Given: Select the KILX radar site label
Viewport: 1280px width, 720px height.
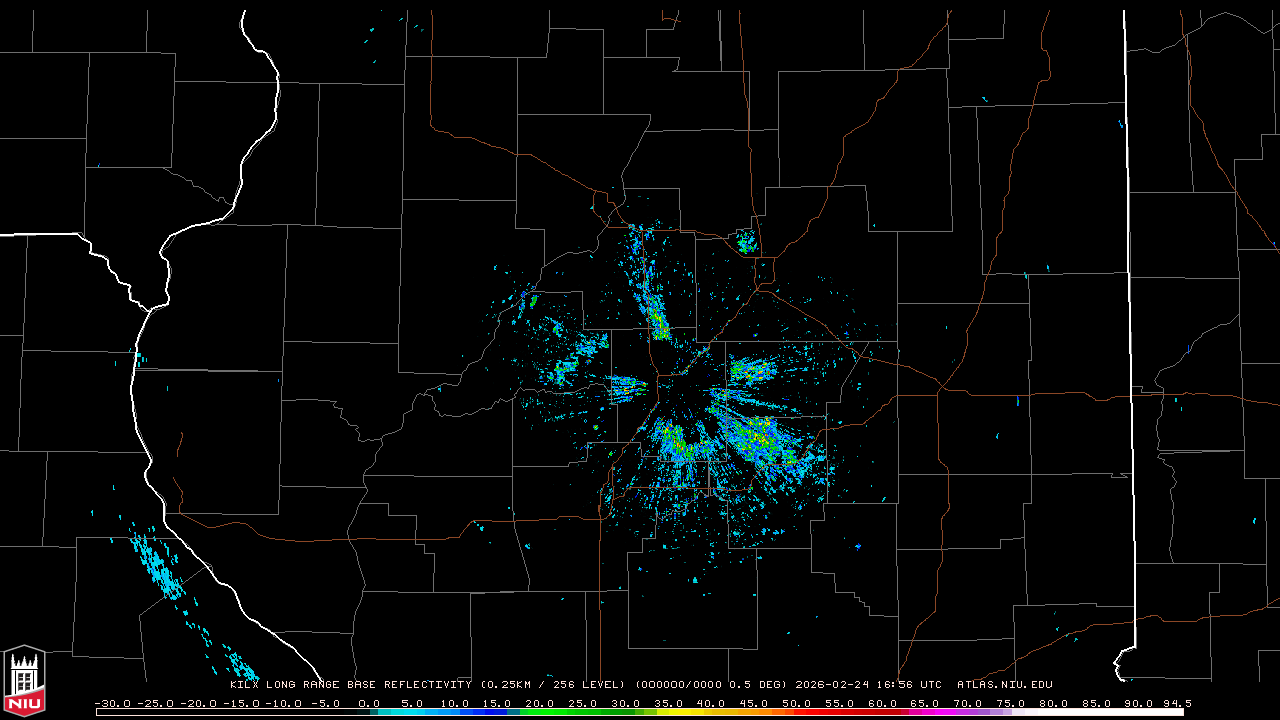Looking at the screenshot, I should point(244,685).
